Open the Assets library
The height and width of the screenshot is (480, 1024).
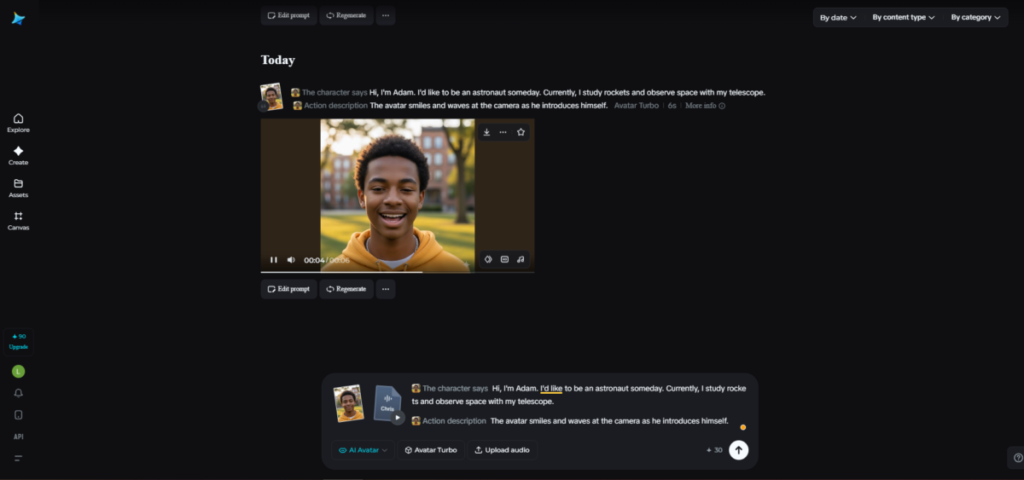tap(18, 187)
